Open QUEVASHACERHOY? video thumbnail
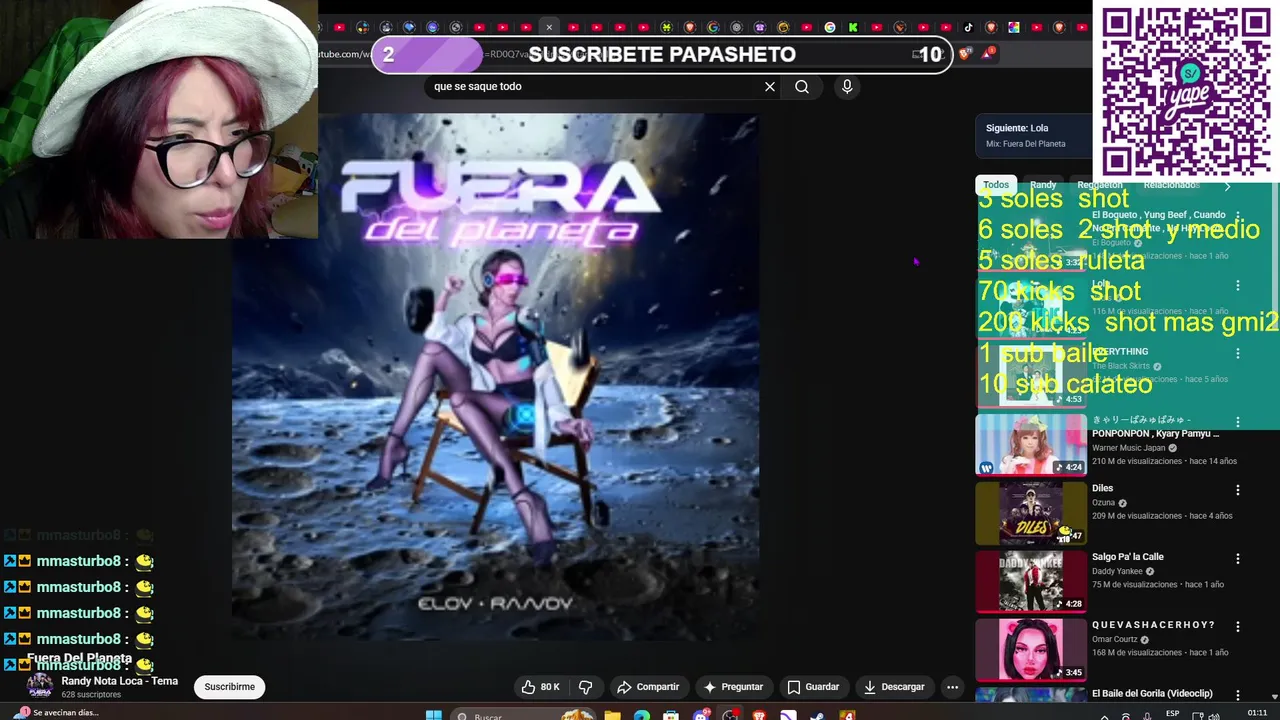Viewport: 1280px width, 720px height. 1031,649
